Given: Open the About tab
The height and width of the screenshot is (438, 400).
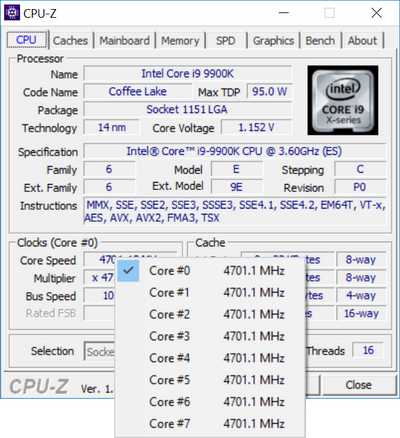Looking at the screenshot, I should pos(363,41).
